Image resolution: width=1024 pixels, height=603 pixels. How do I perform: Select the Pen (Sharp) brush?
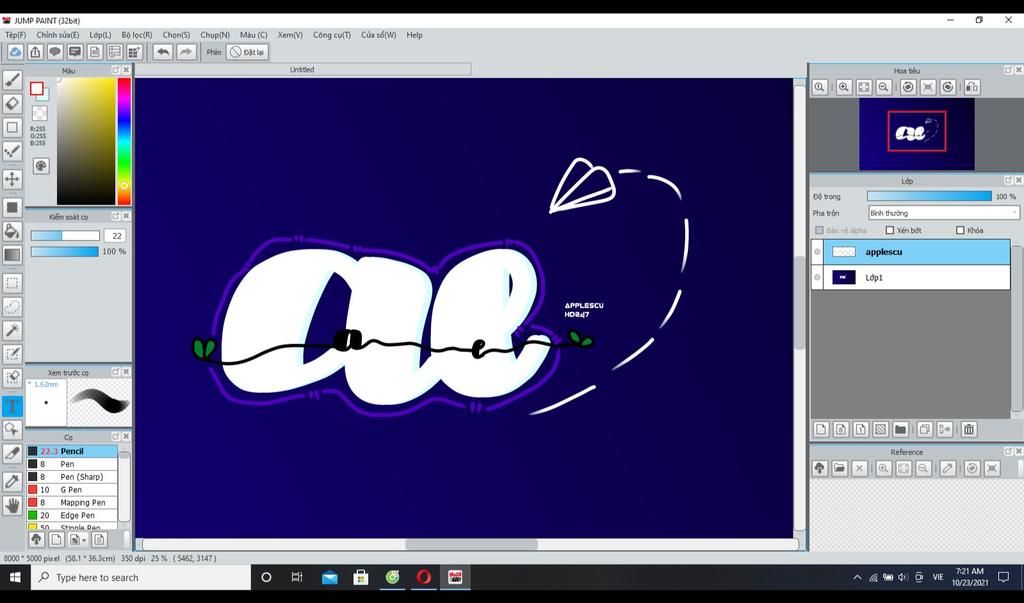(72, 477)
